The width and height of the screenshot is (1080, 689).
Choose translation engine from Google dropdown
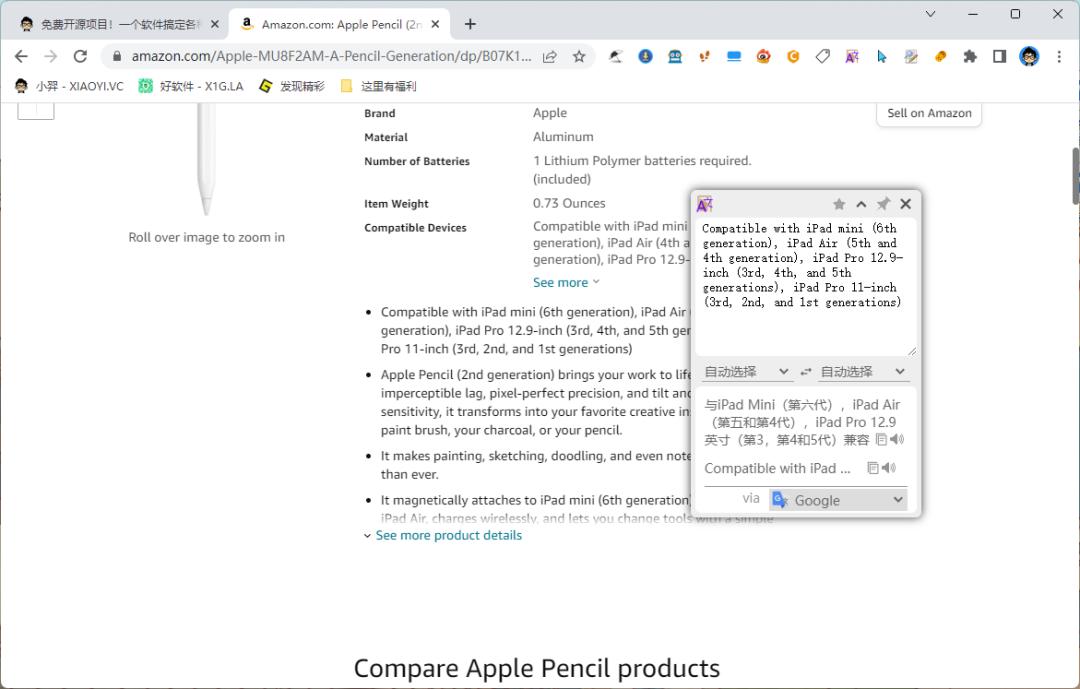[838, 500]
